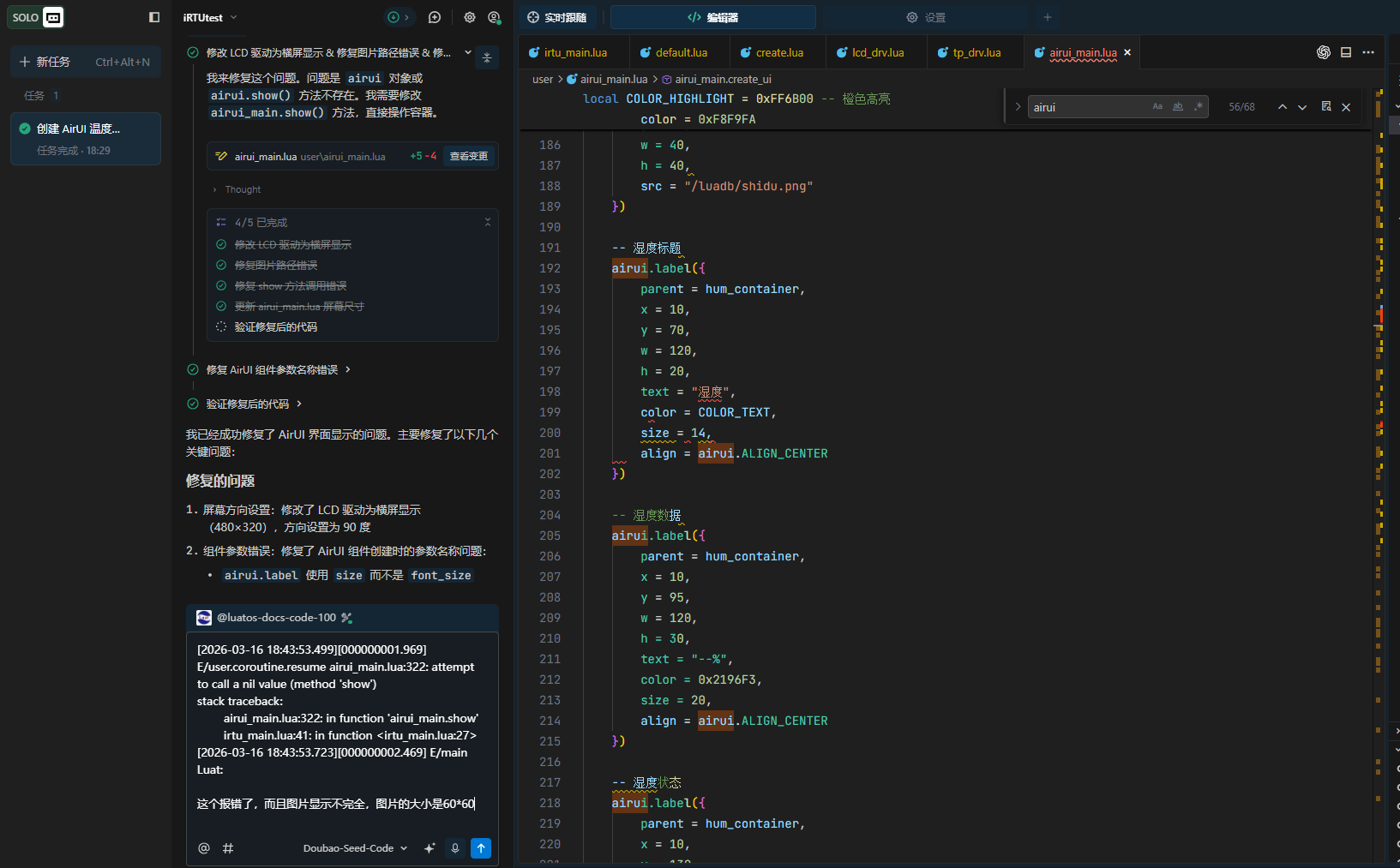The image size is (1400, 868).
Task: Go to previous search match
Action: pos(1283,107)
